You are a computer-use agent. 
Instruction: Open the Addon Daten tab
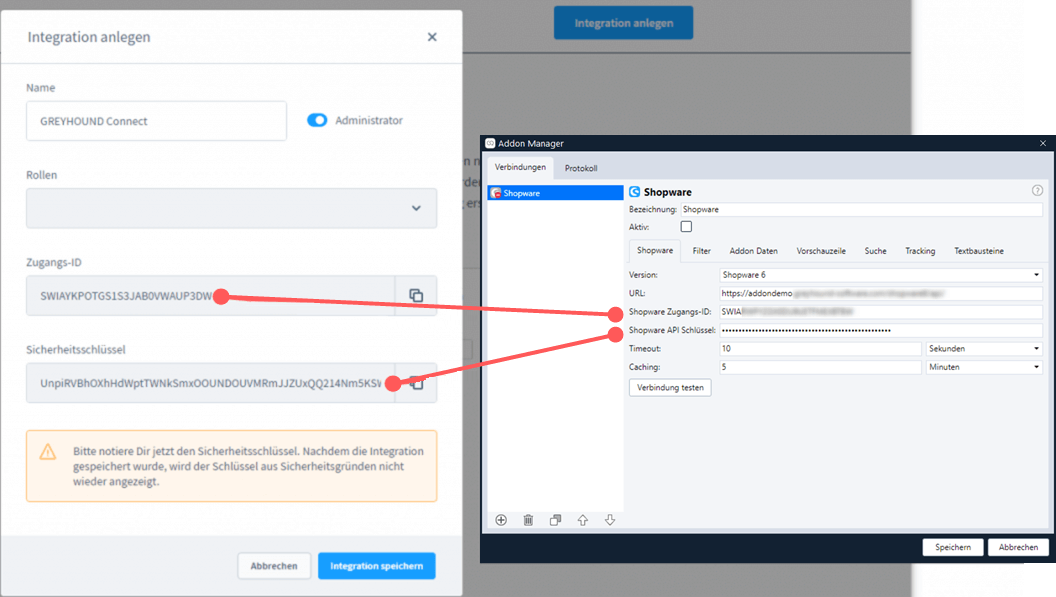754,251
